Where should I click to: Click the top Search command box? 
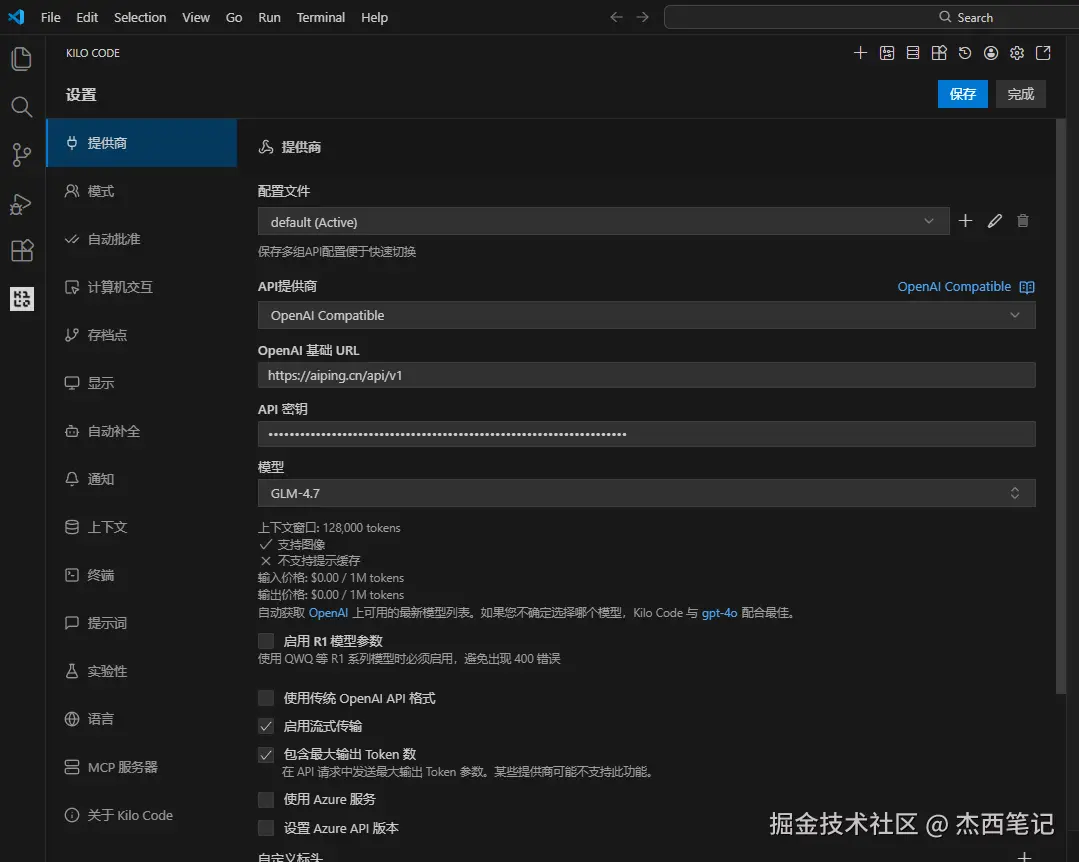point(871,17)
